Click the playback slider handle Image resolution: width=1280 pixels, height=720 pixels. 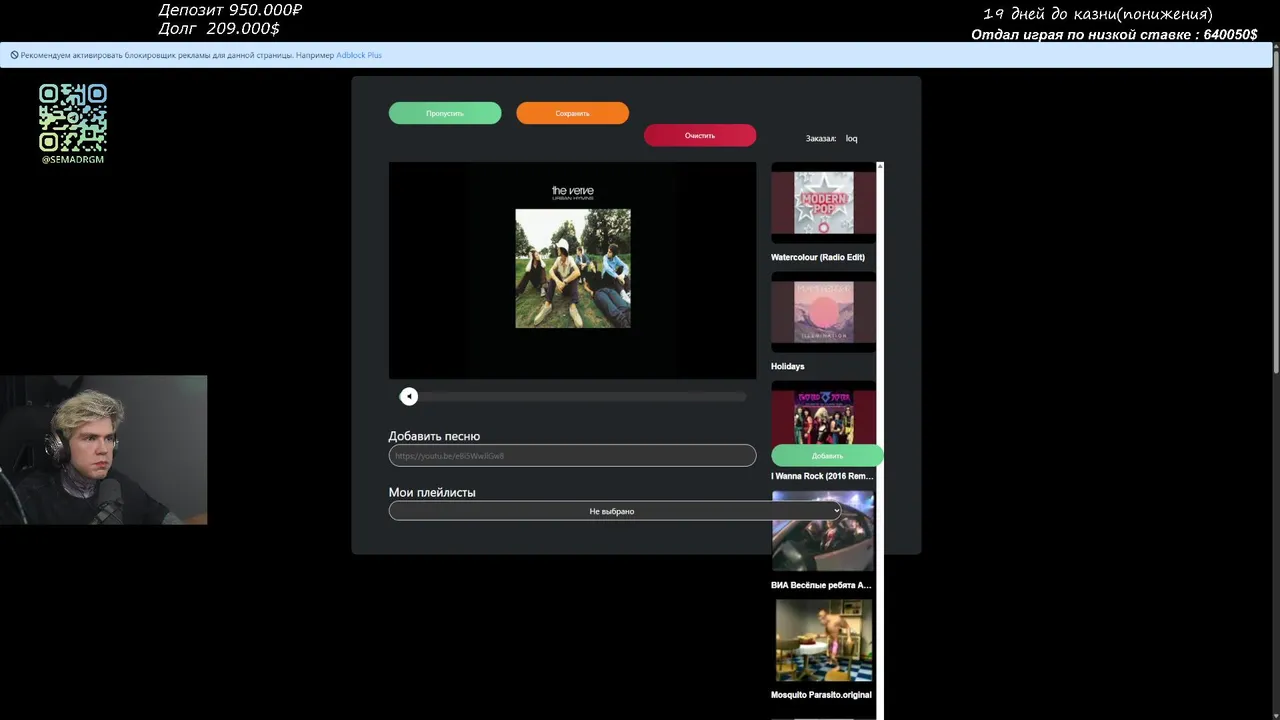click(408, 396)
